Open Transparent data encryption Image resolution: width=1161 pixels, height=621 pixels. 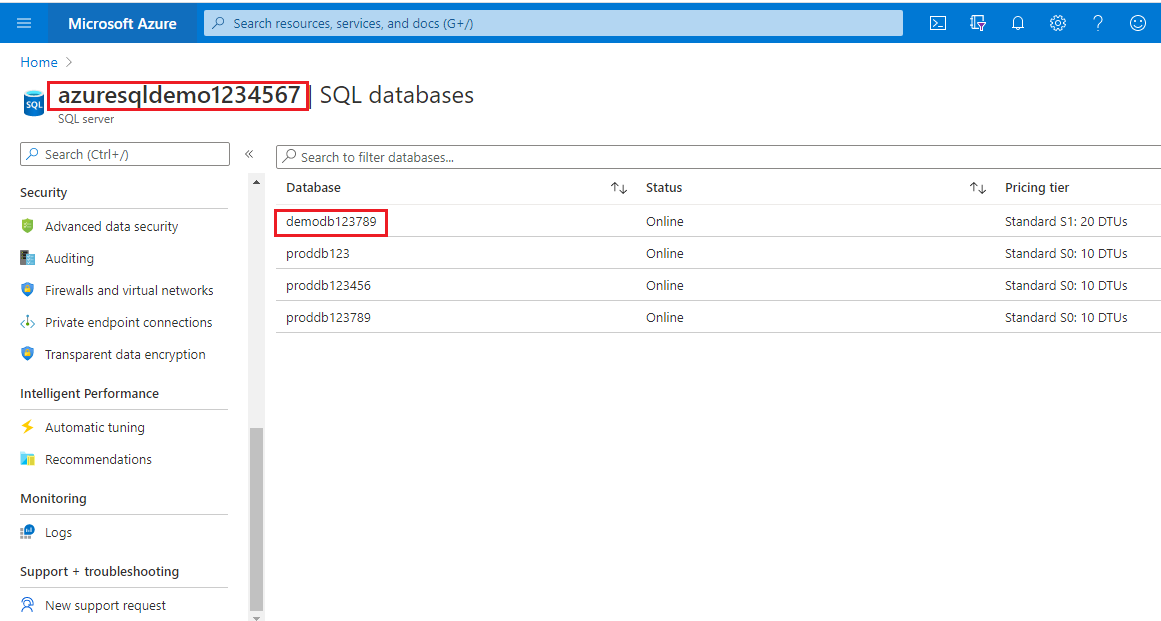(125, 355)
